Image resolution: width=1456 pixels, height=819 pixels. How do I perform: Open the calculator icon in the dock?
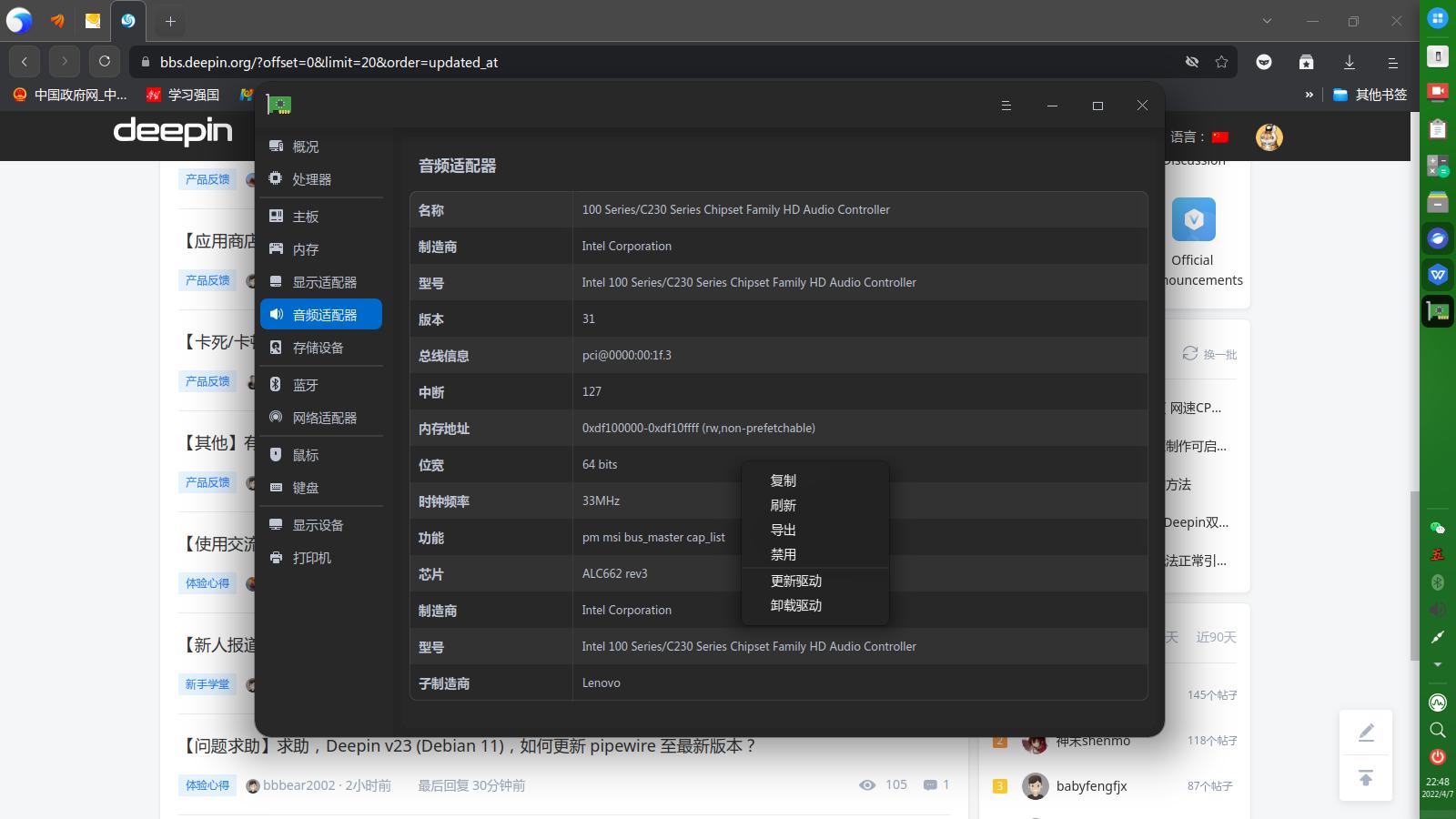(x=1438, y=165)
